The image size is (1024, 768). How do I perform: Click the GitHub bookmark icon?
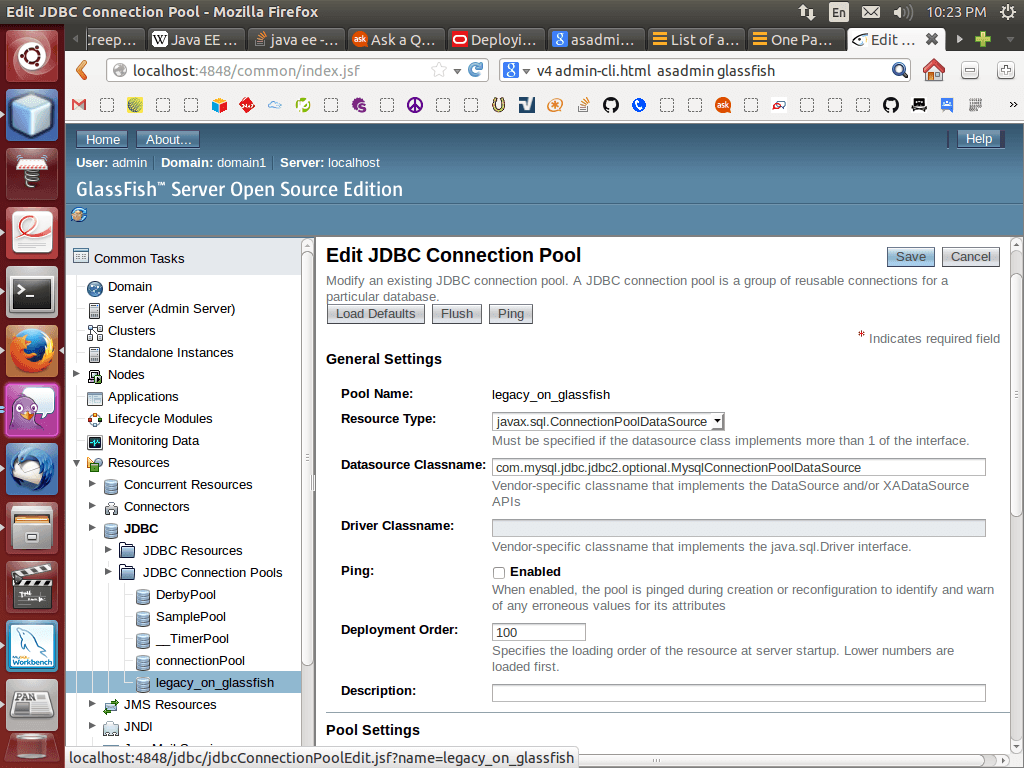(x=610, y=105)
